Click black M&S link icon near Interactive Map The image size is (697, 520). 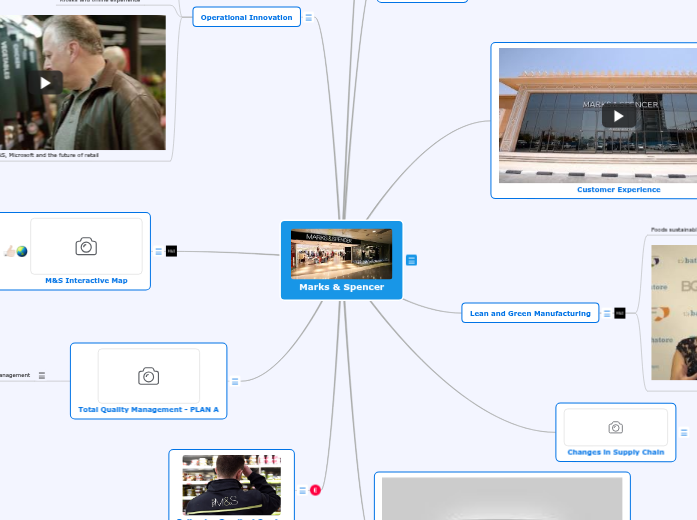click(172, 251)
